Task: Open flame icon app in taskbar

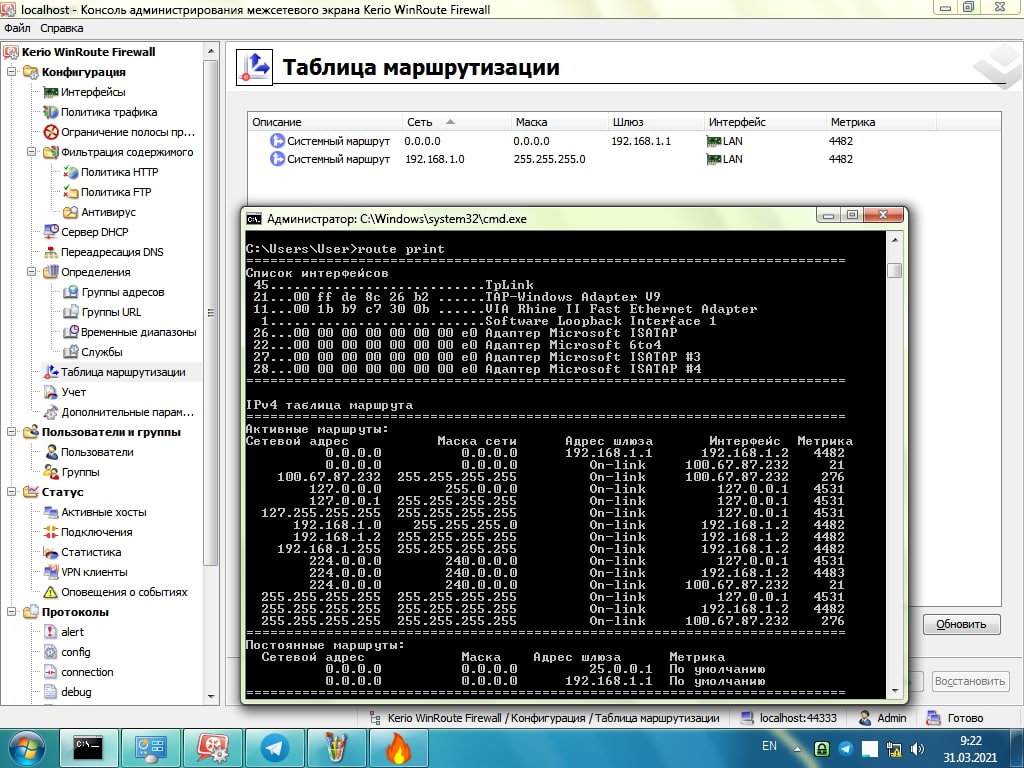Action: click(x=398, y=748)
